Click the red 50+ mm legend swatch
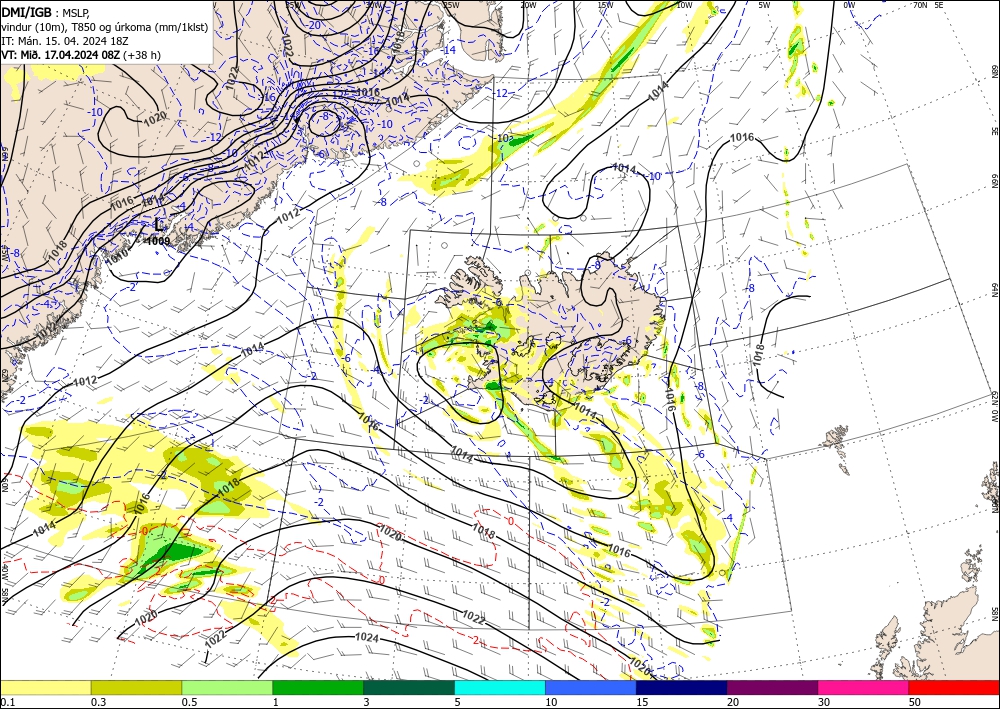The image size is (1000, 709). click(954, 687)
